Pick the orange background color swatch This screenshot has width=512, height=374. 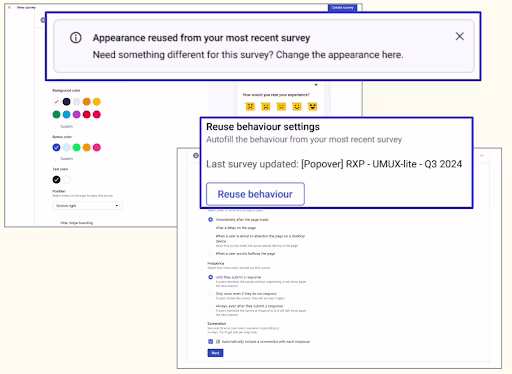point(87,101)
